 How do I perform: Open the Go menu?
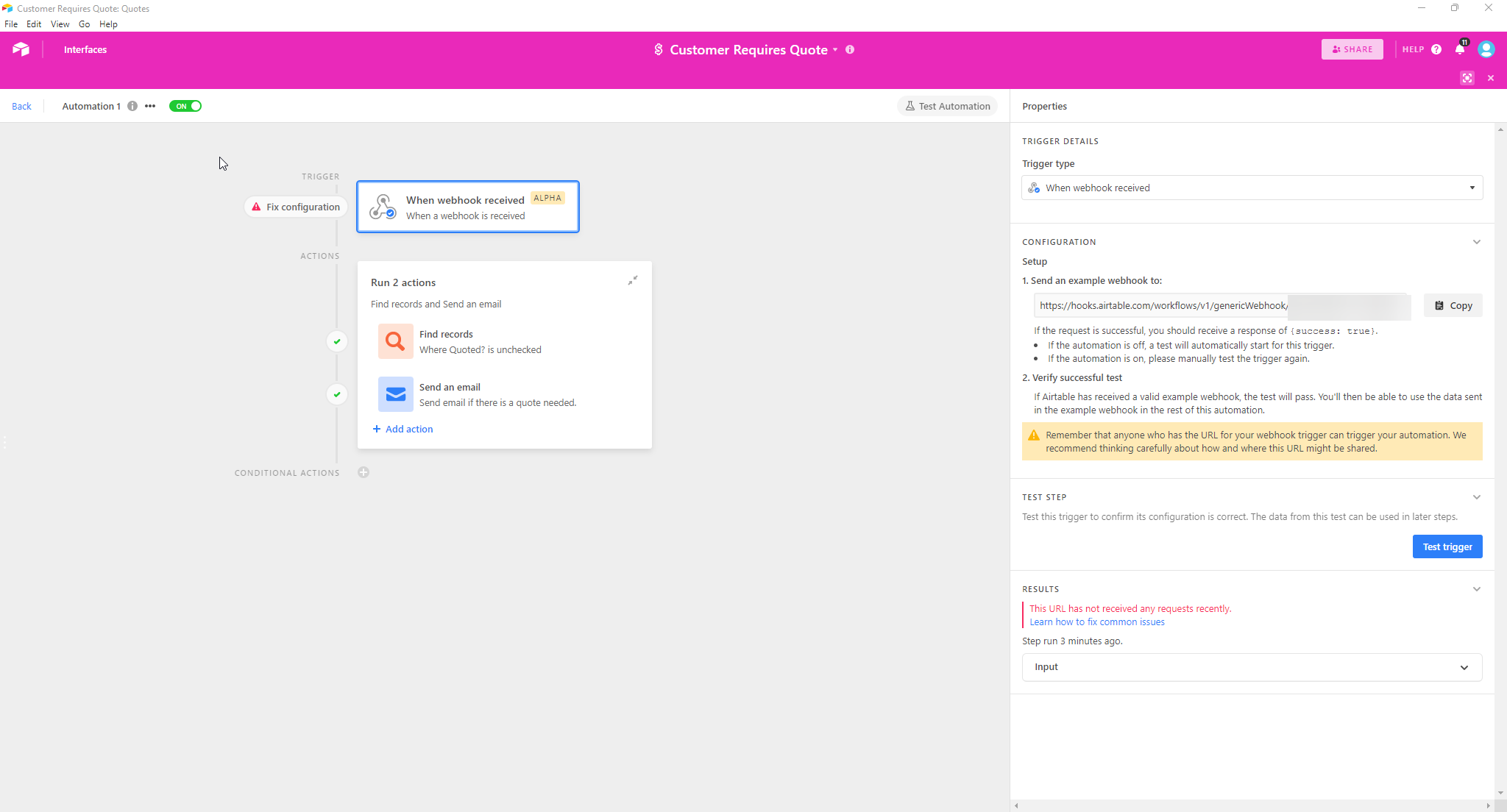(x=84, y=24)
